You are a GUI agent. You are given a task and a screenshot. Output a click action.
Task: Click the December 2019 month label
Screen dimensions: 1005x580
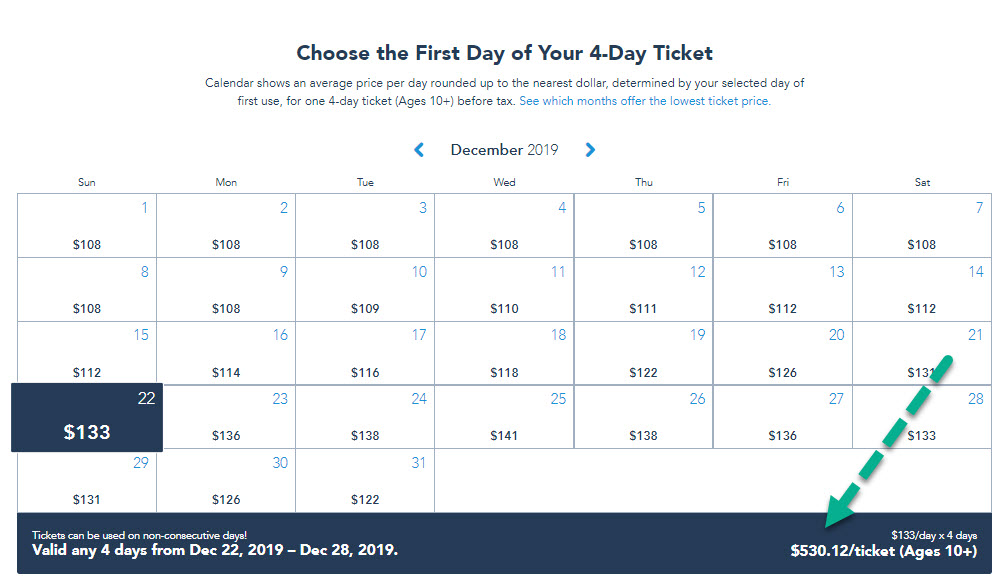tap(504, 150)
